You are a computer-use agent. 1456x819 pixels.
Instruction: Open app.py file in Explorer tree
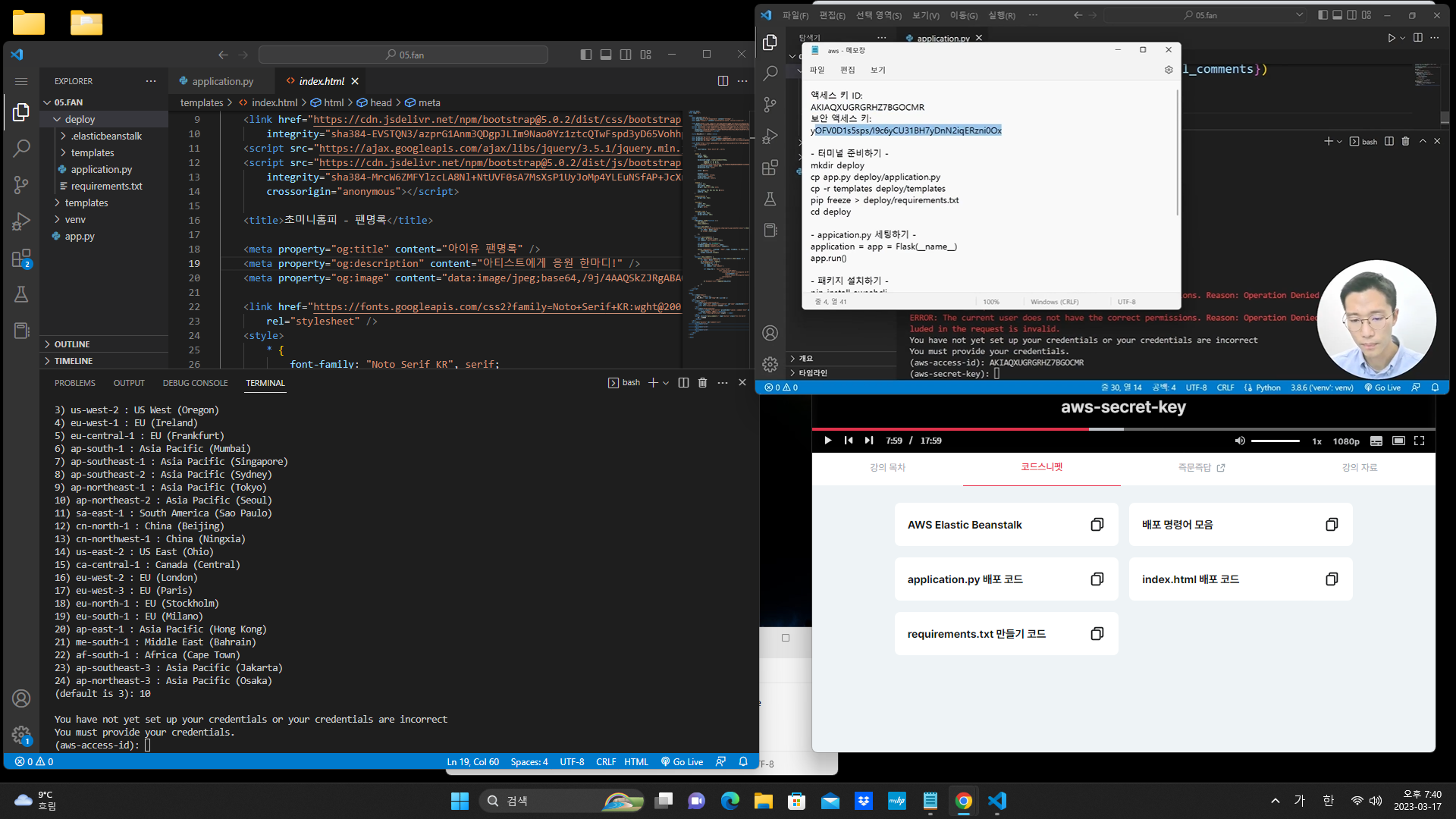tap(80, 236)
